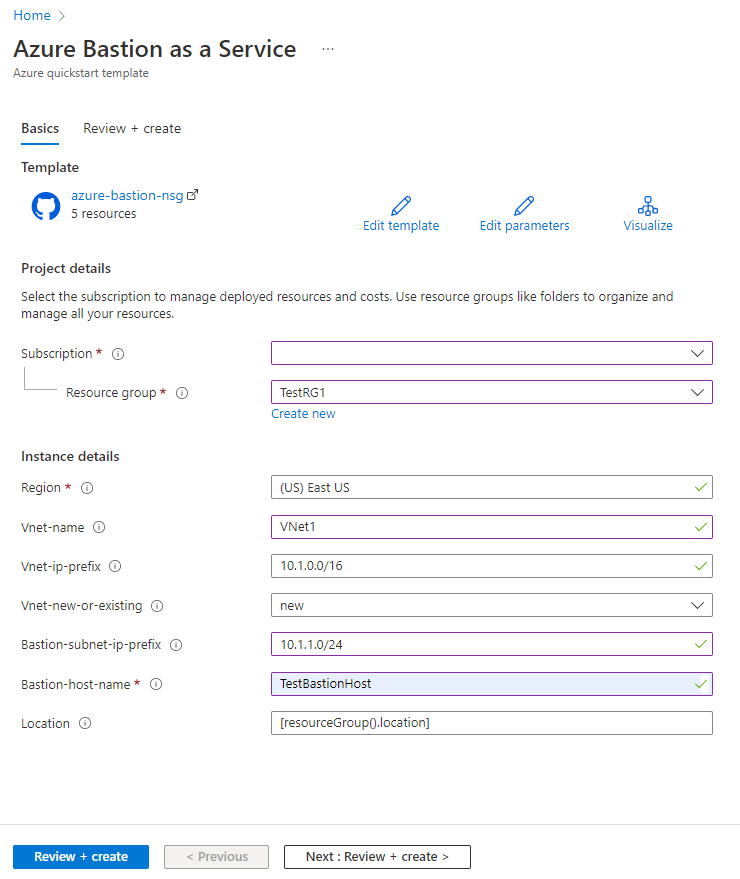Click the Edit parameters link text
Viewport: 740px width, 879px height.
[x=524, y=225]
